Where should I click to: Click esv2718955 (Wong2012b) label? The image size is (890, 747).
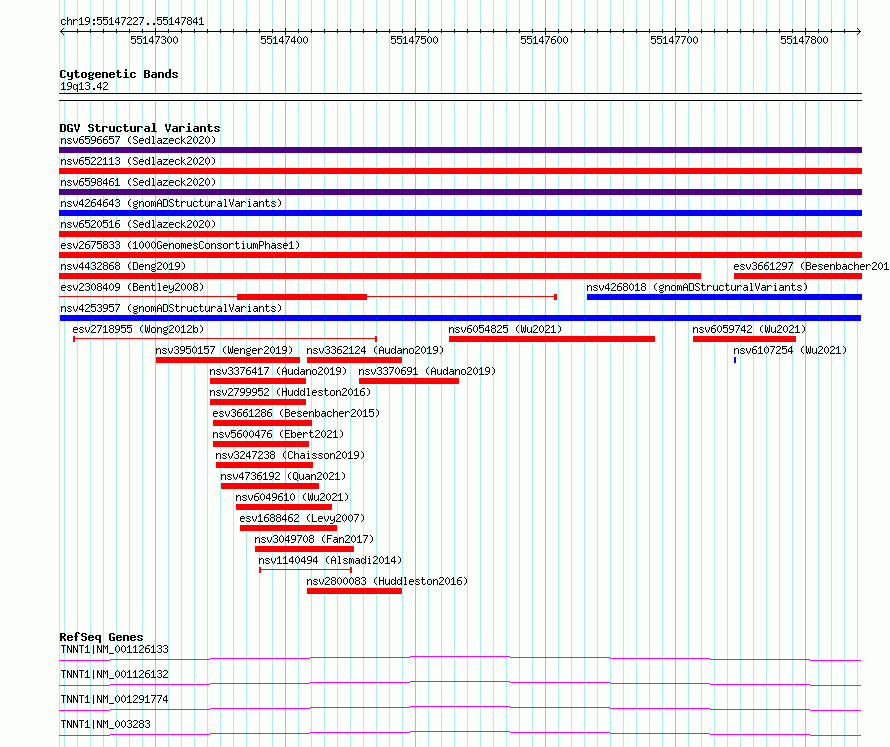click(x=138, y=329)
